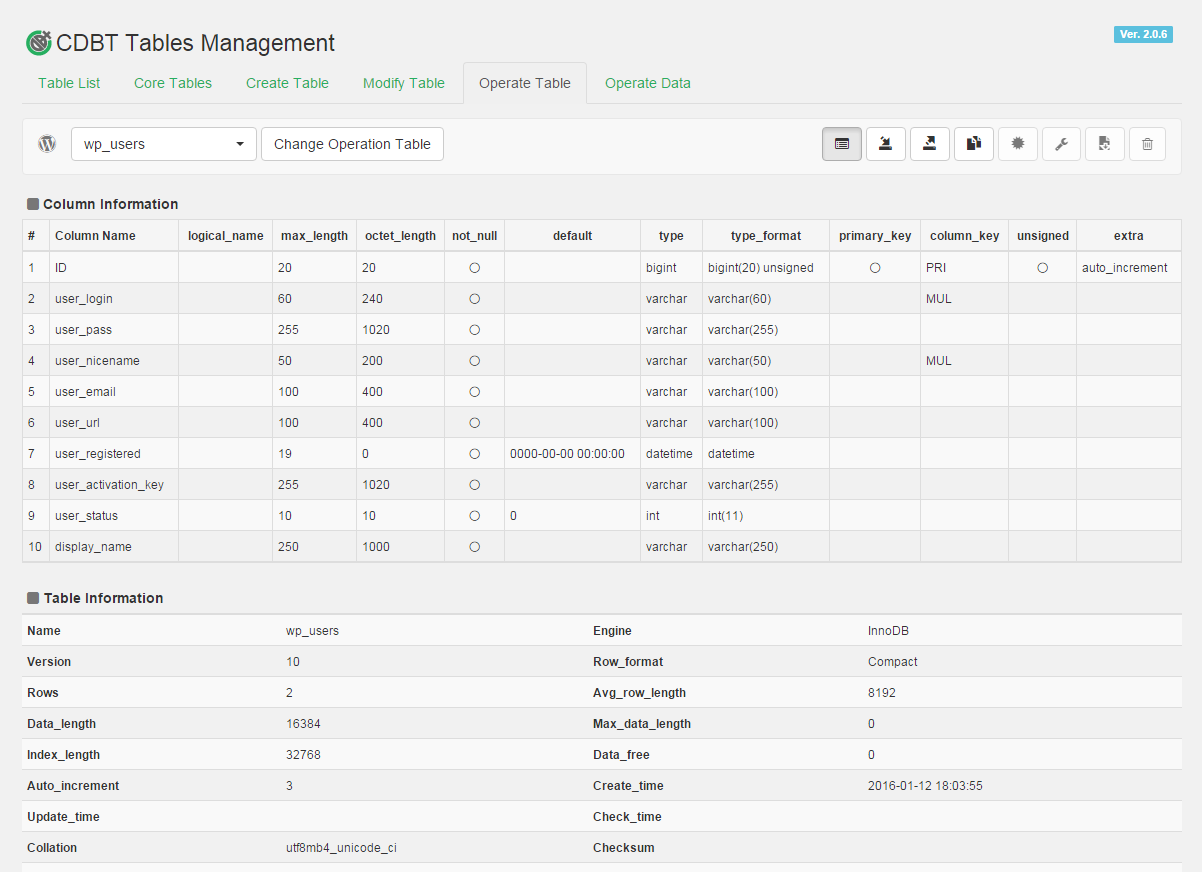Image resolution: width=1202 pixels, height=872 pixels.
Task: Click the starburst icon in toolbar
Action: pos(1018,144)
